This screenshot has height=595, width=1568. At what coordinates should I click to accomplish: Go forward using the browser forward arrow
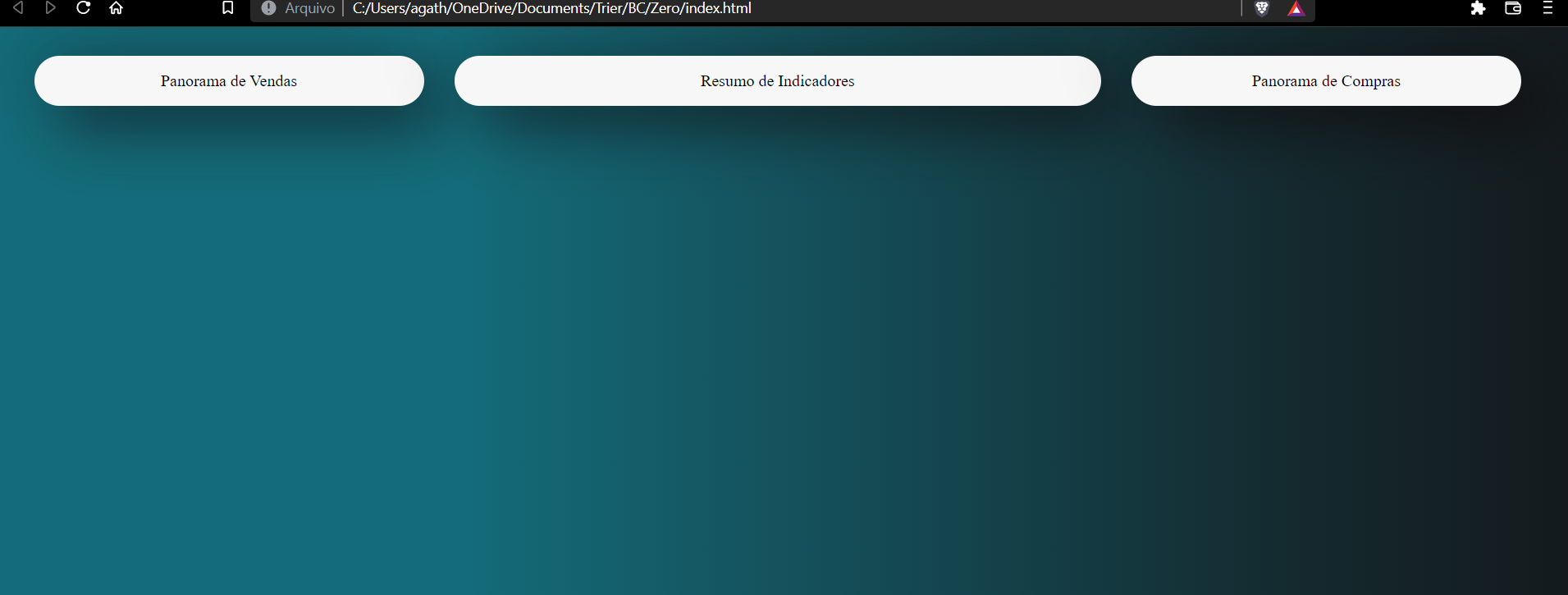point(51,8)
